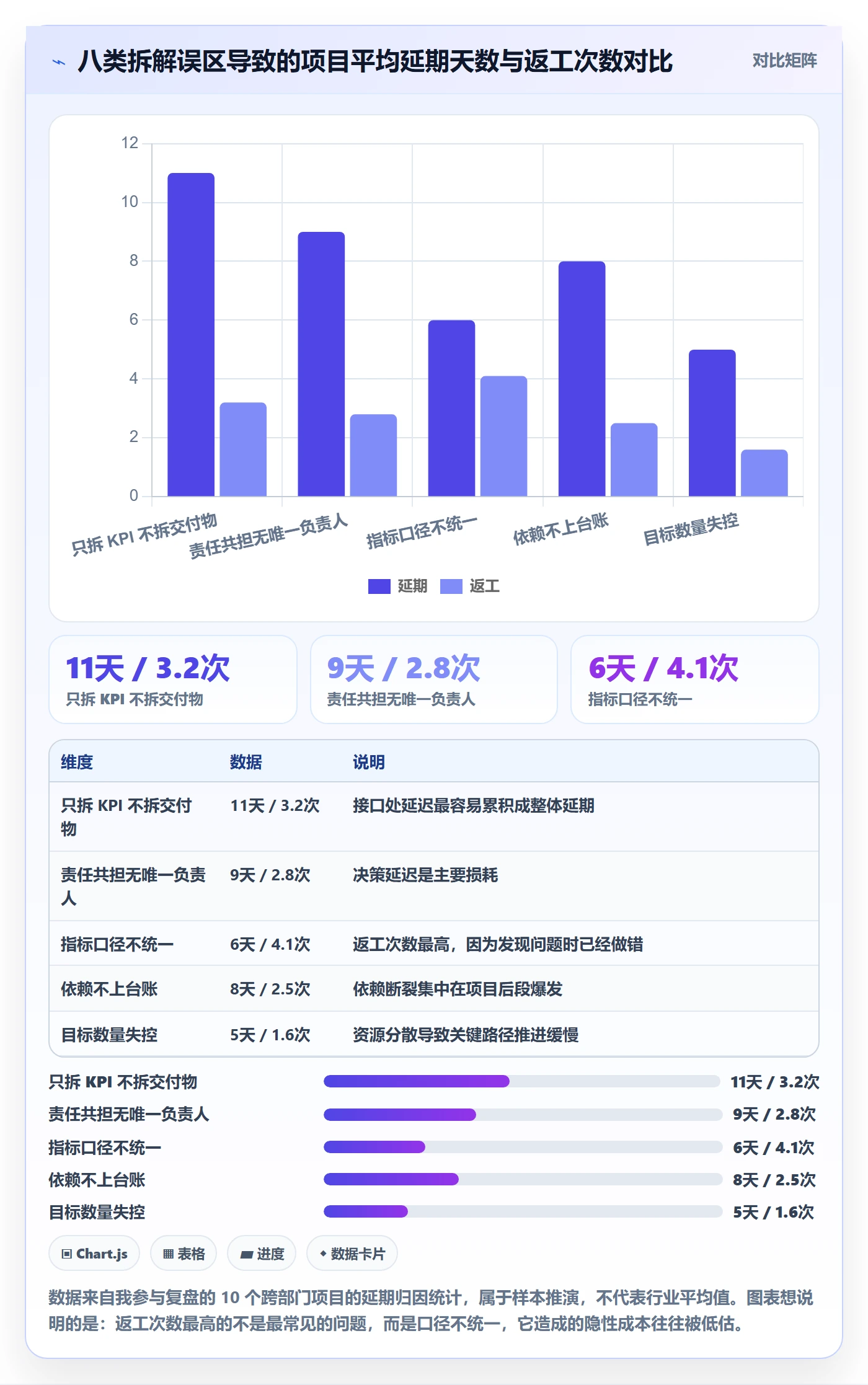Select the 11天 / 3.2次 data card

pyautogui.click(x=173, y=679)
